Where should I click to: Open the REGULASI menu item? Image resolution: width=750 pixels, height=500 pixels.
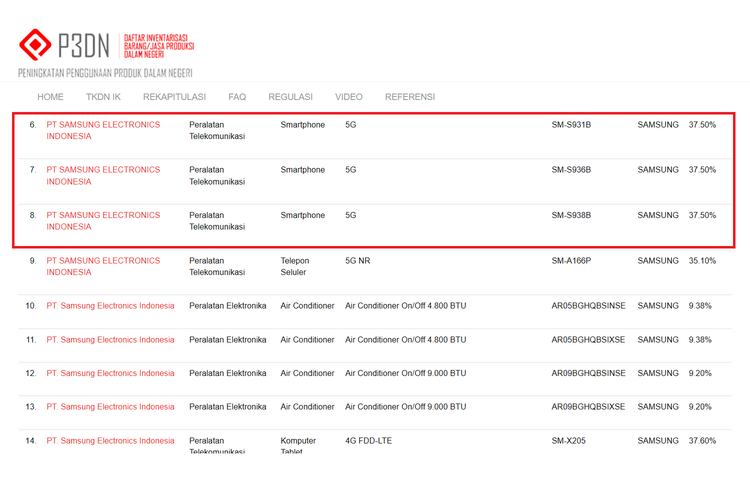click(x=290, y=97)
